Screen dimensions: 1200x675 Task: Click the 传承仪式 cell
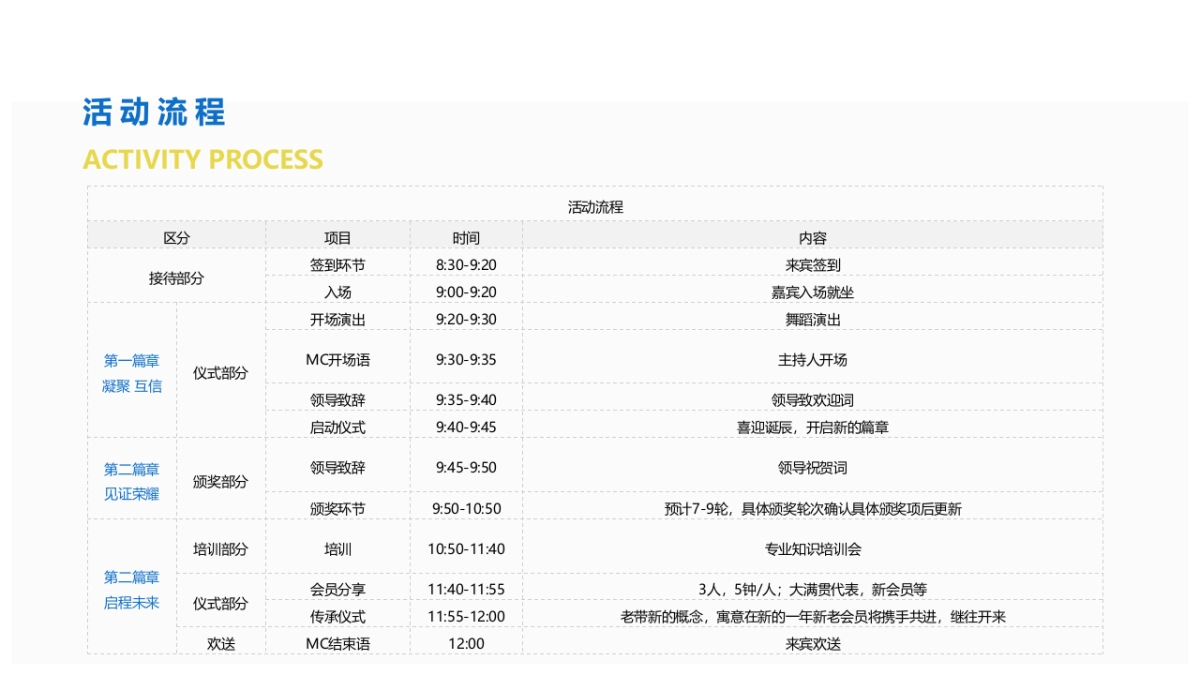[x=337, y=616]
